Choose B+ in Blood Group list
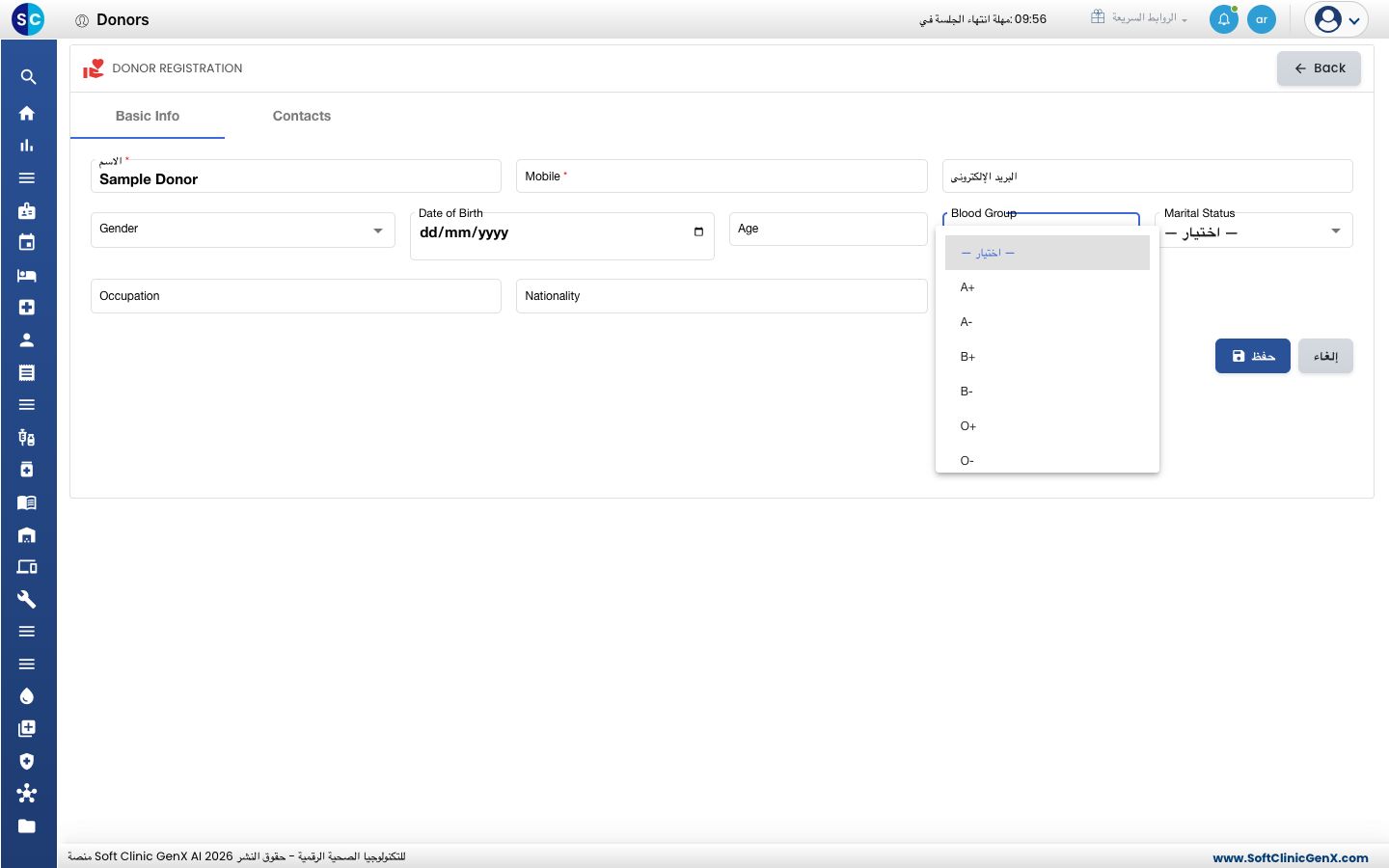This screenshot has width=1389, height=868. click(1048, 357)
